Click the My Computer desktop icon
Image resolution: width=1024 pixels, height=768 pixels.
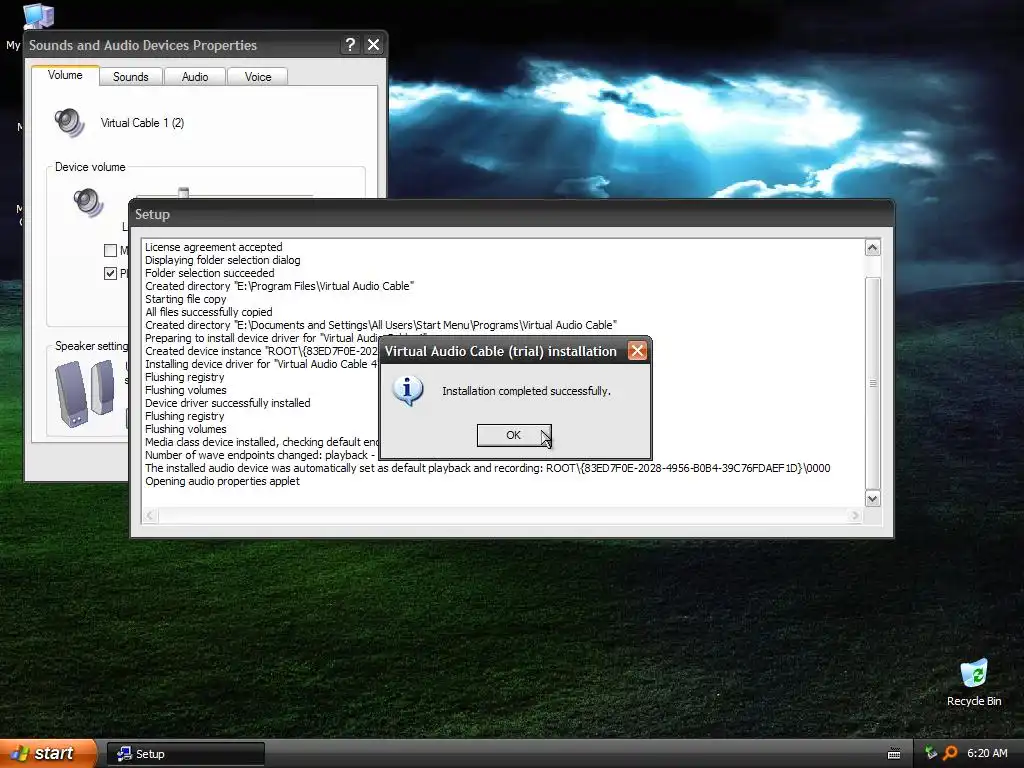[38, 16]
